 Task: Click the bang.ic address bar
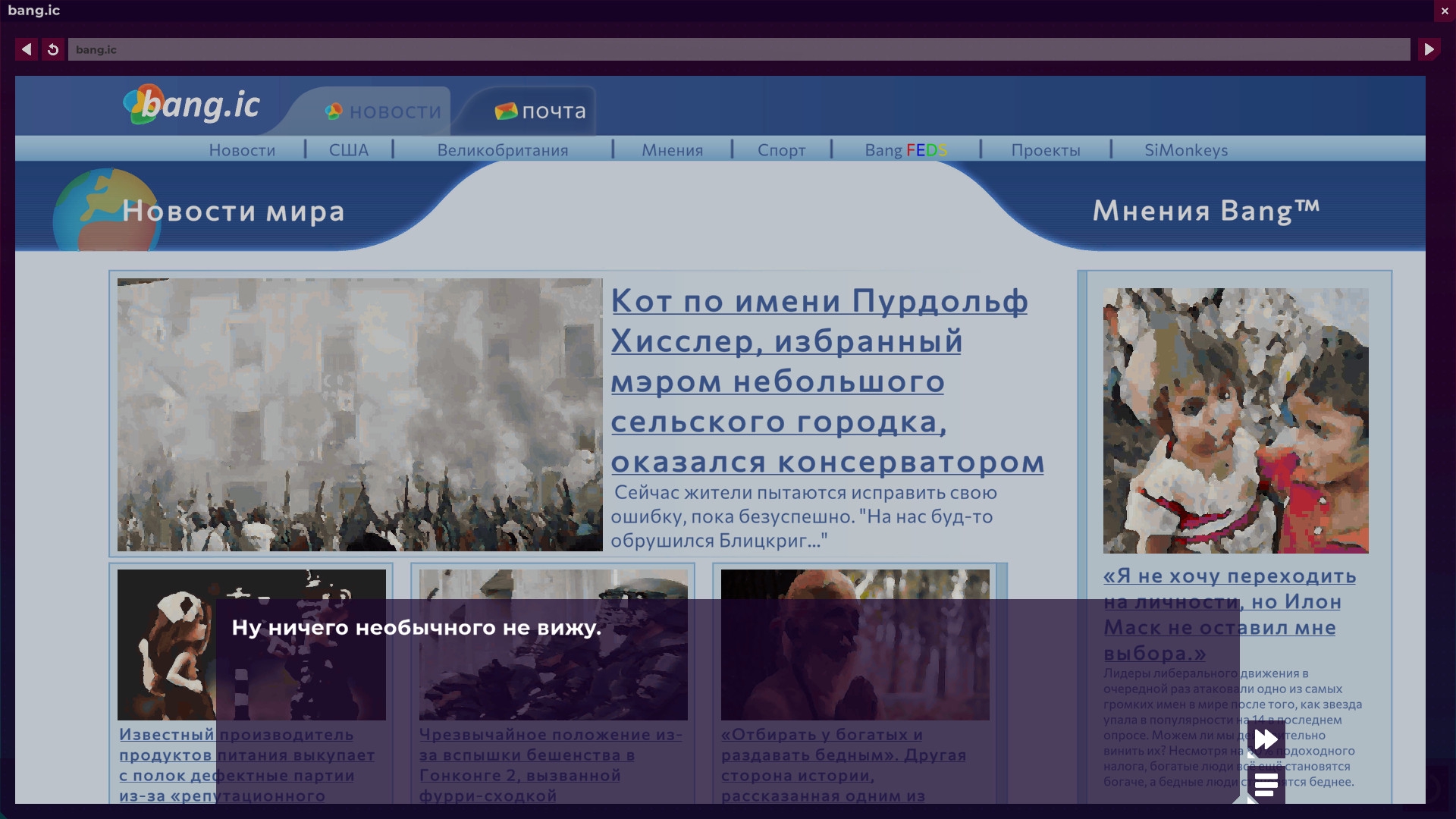739,49
